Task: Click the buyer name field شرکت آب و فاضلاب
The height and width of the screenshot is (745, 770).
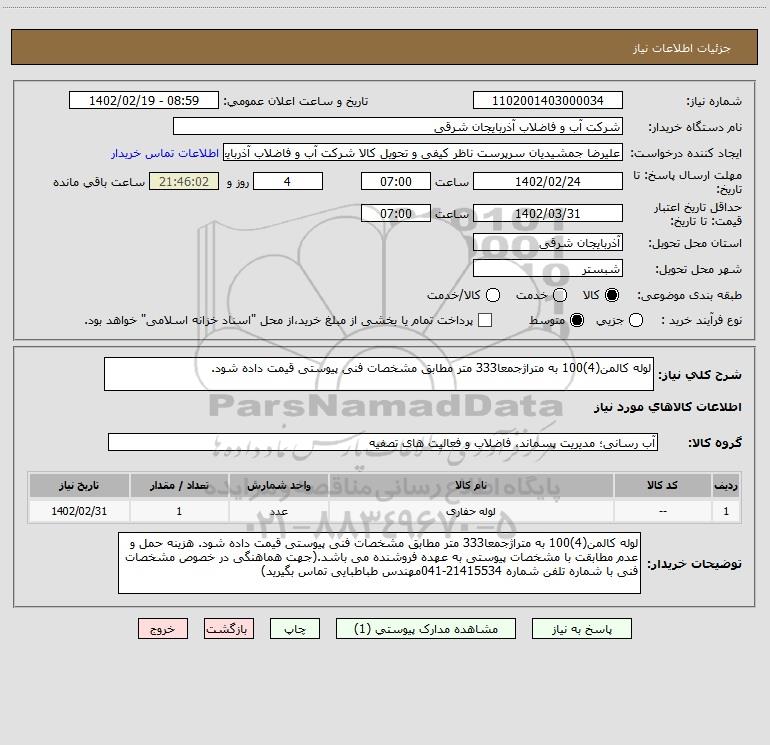Action: 398,127
